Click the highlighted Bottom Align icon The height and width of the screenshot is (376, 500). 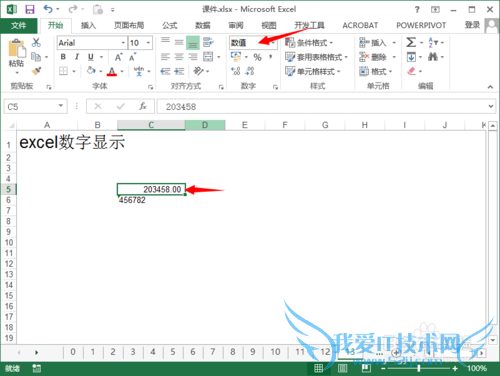pyautogui.click(x=193, y=43)
